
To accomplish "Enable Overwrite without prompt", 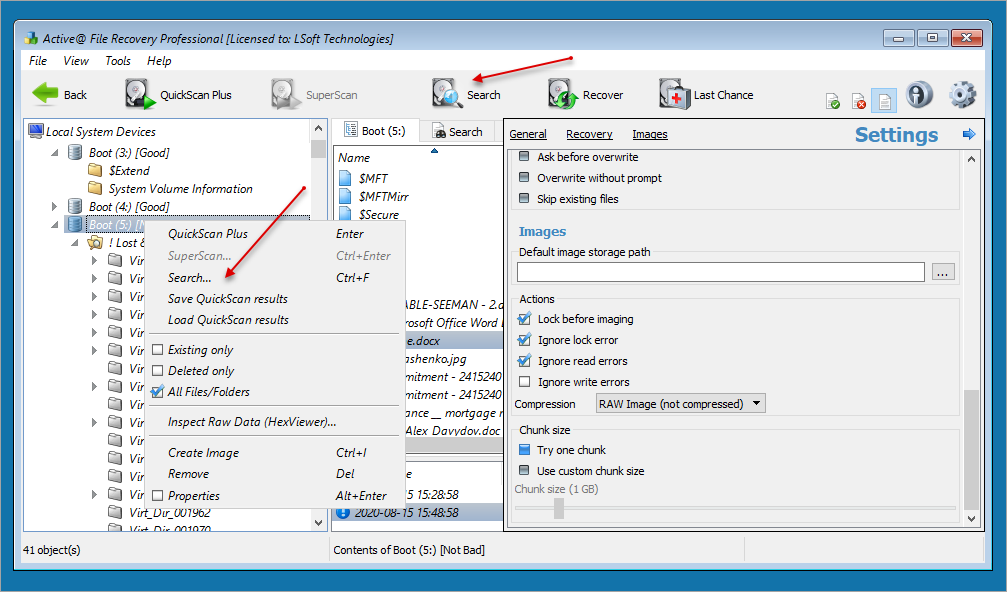I will [x=524, y=177].
